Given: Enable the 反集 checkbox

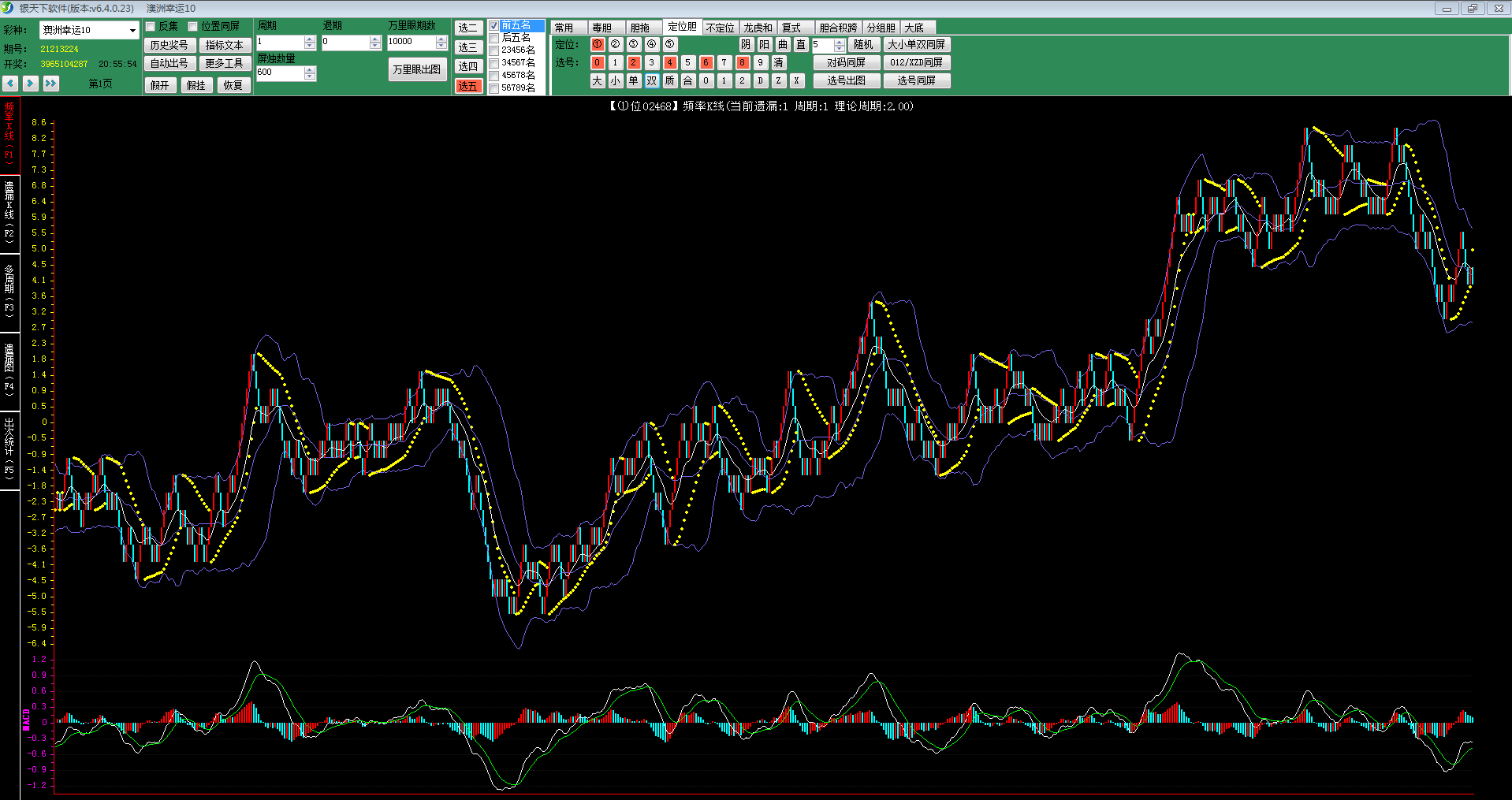Looking at the screenshot, I should (x=151, y=26).
